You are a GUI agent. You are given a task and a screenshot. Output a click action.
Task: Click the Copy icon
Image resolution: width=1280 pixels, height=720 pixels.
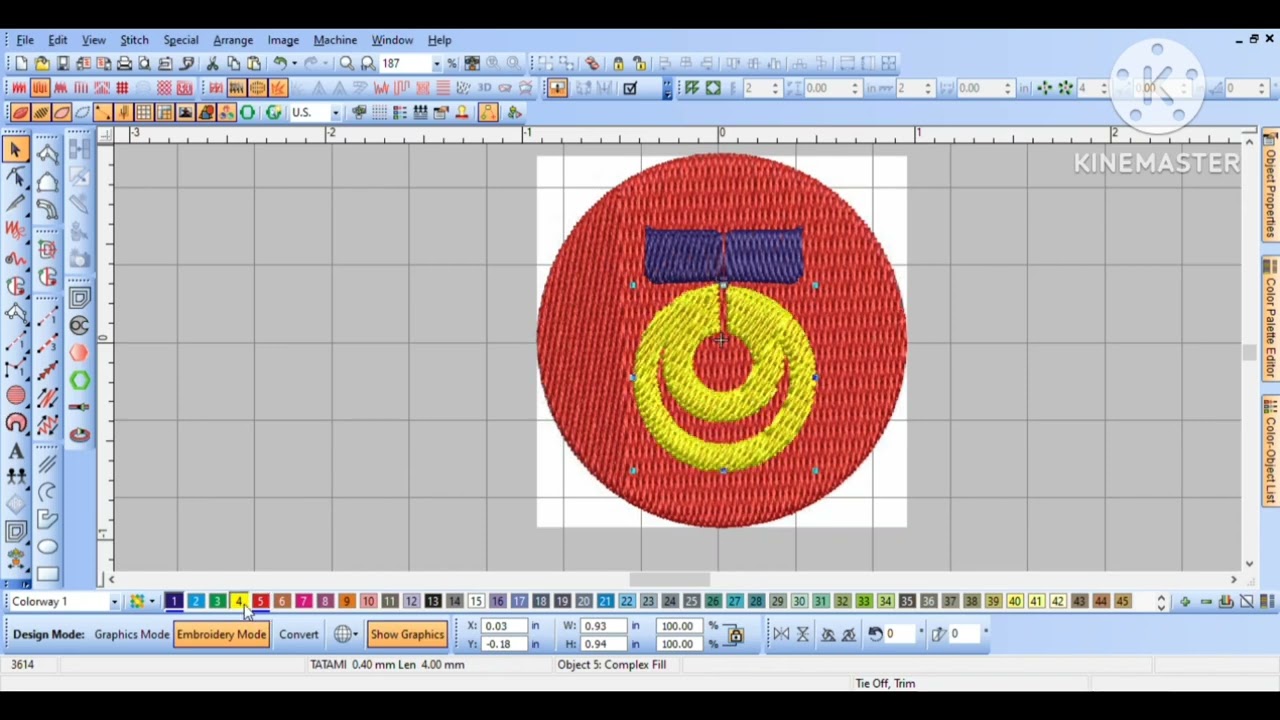point(233,64)
